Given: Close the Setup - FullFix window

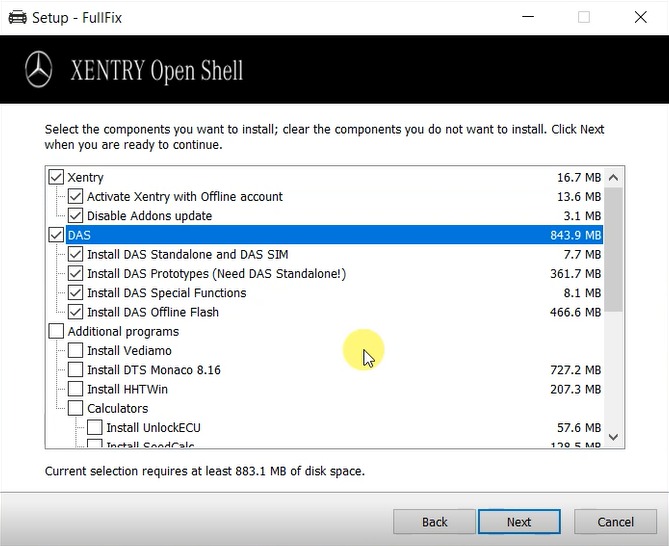Looking at the screenshot, I should 640,17.
